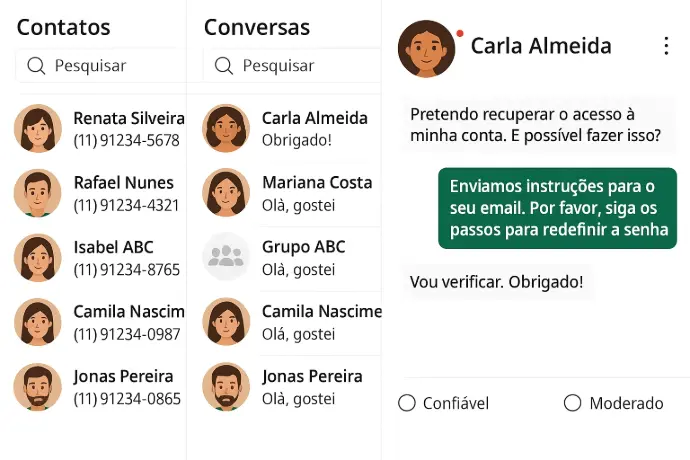
Task: Click the Grupo ABC group icon
Action: click(x=226, y=257)
